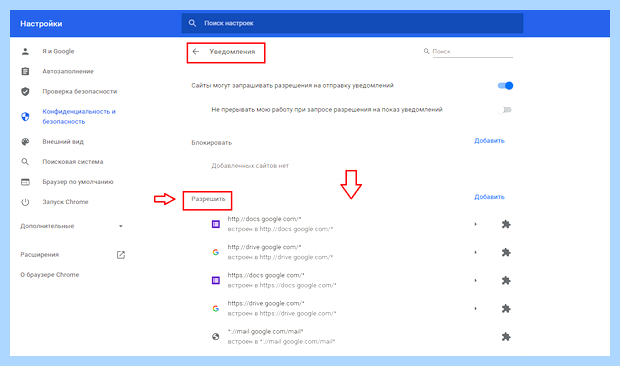Screen dimensions: 620x366
Task: Open Внешний вид settings section
Action: pyautogui.click(x=63, y=141)
